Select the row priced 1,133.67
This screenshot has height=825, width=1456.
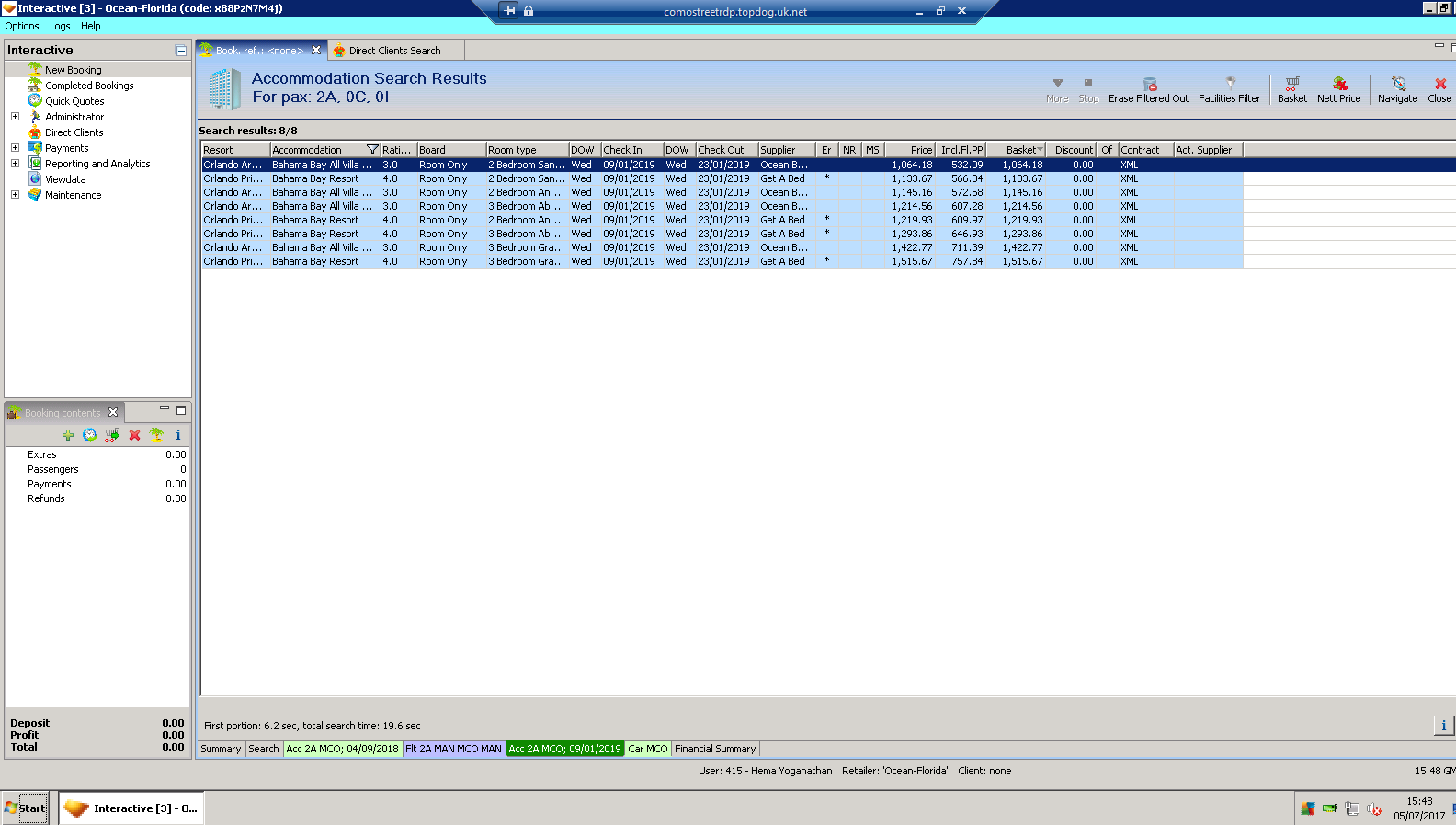click(x=722, y=178)
